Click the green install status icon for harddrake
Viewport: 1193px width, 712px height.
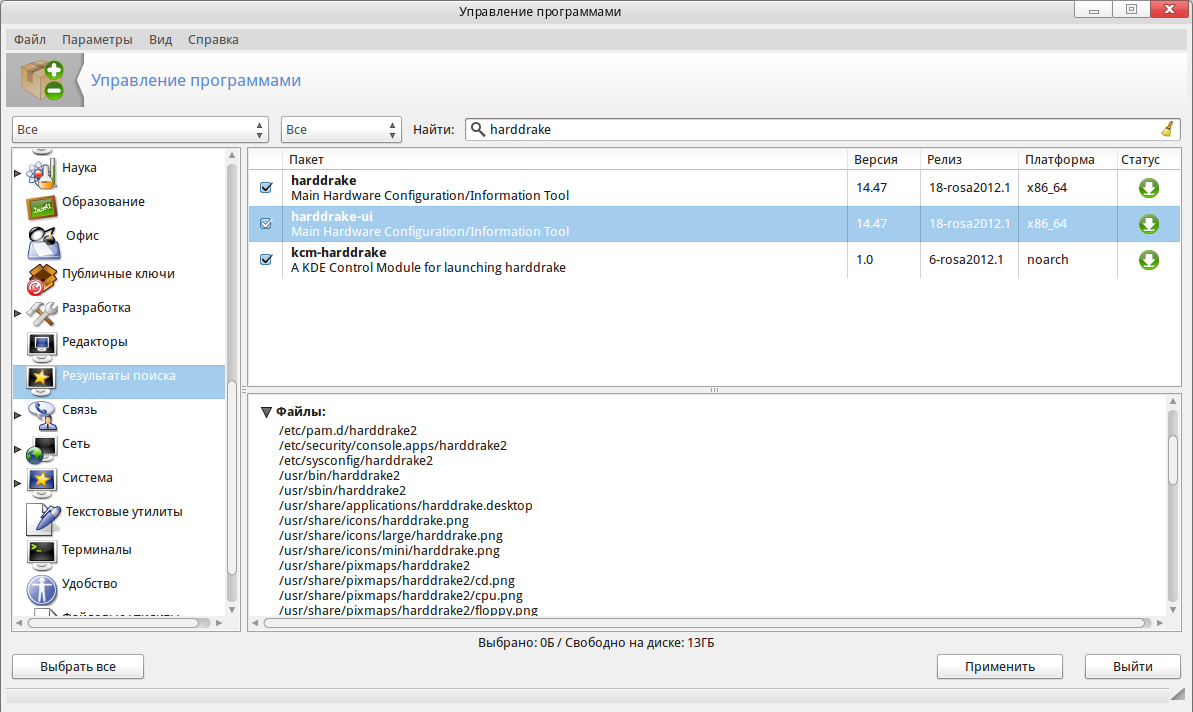1148,188
